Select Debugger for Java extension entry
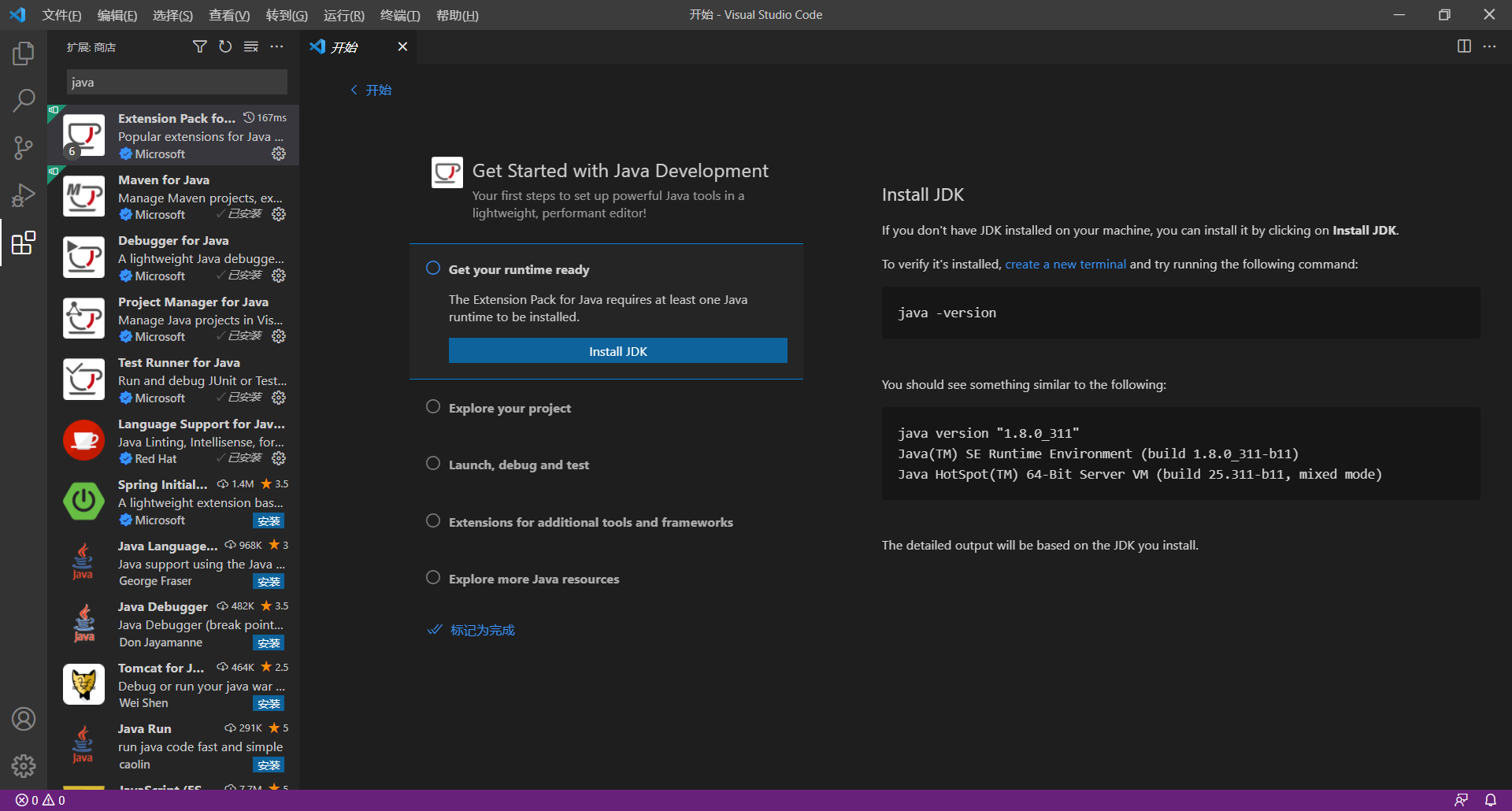This screenshot has width=1512, height=811. (173, 257)
